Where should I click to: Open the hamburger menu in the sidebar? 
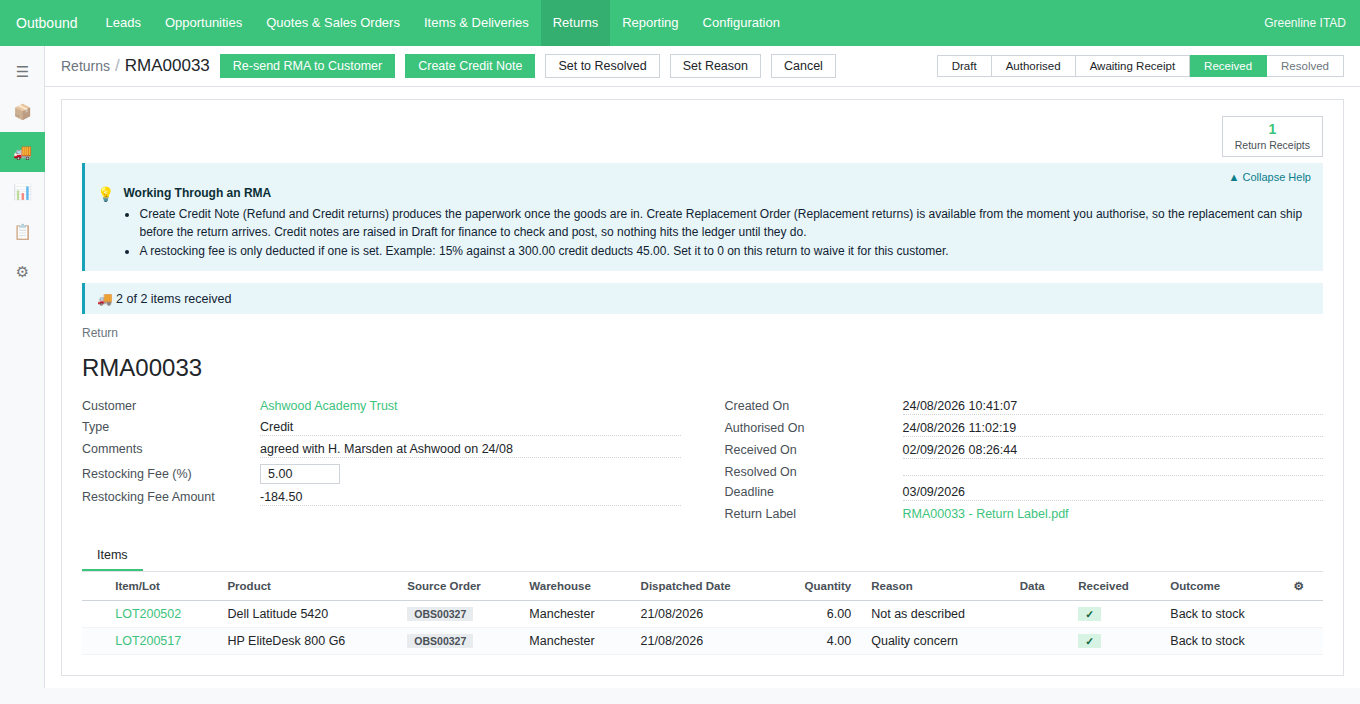22,72
